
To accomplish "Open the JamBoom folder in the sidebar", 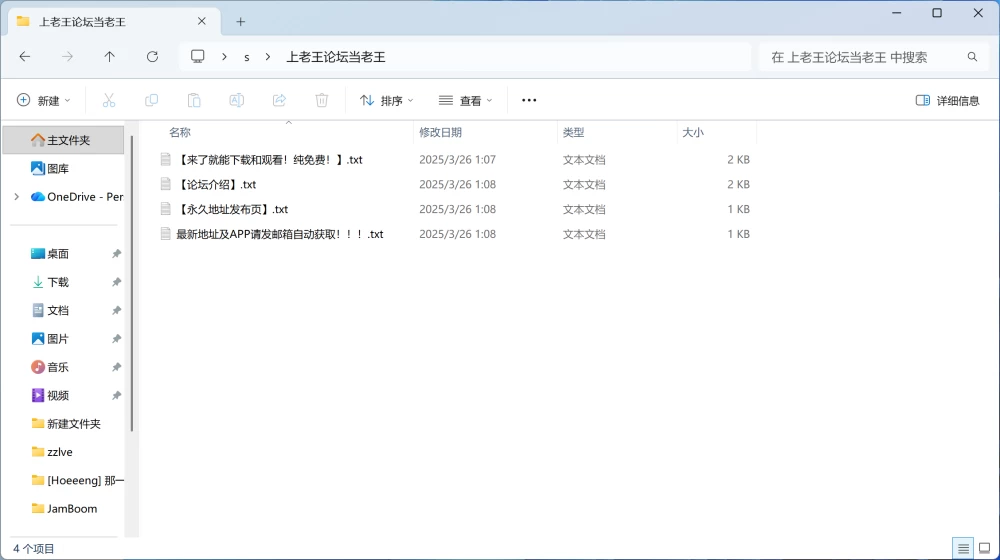I will (64, 508).
